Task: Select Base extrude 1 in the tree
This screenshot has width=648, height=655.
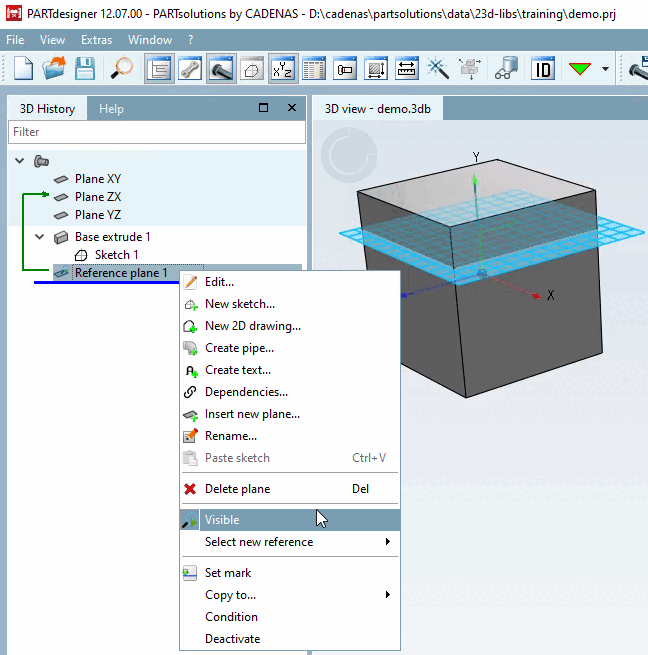Action: pos(112,237)
